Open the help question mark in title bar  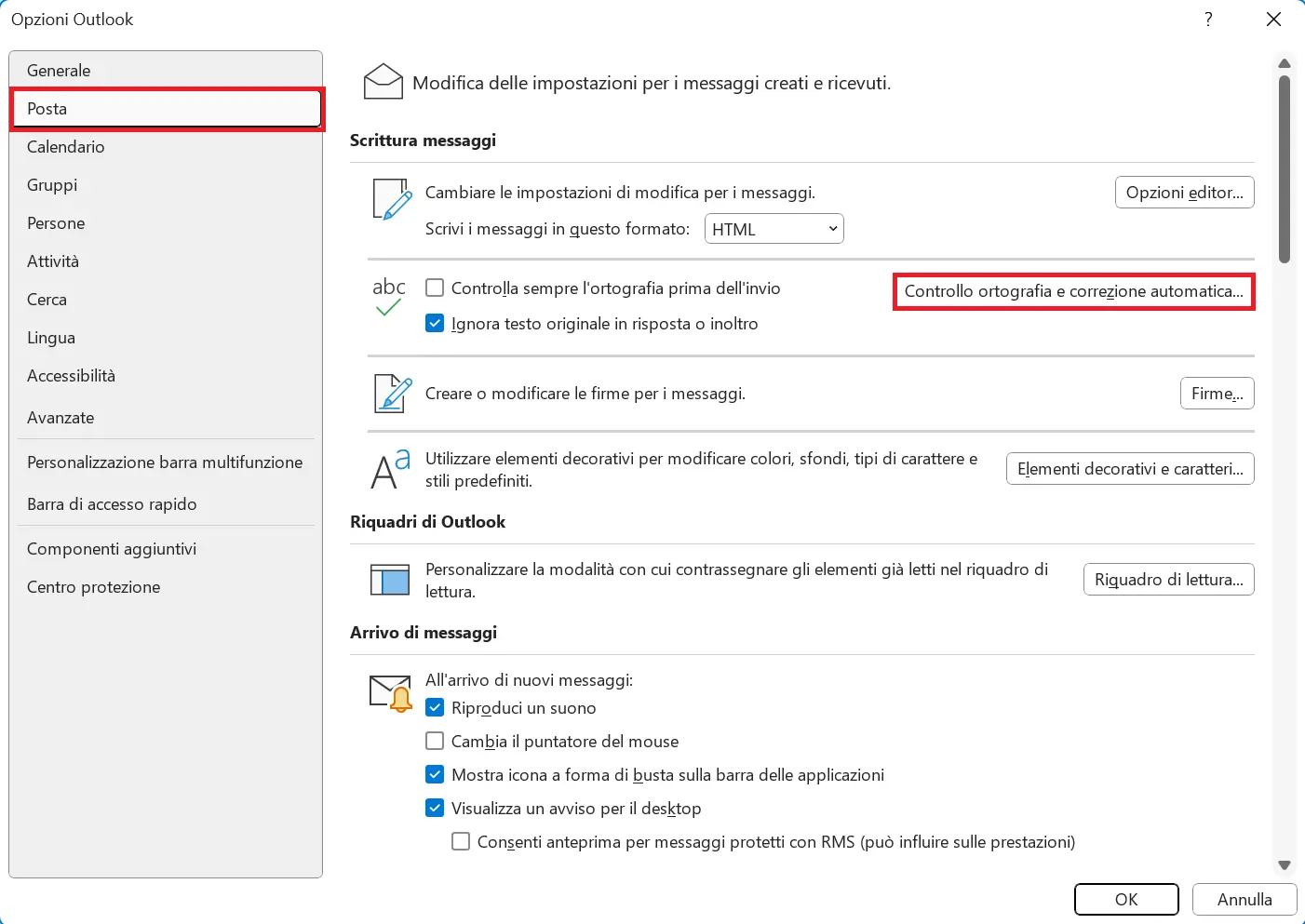tap(1208, 19)
